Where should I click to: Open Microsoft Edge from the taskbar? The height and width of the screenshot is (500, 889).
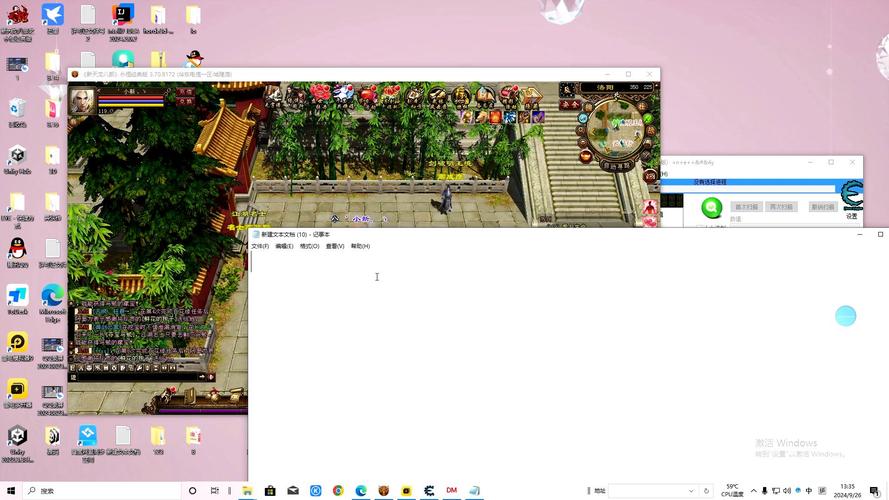pyautogui.click(x=361, y=490)
